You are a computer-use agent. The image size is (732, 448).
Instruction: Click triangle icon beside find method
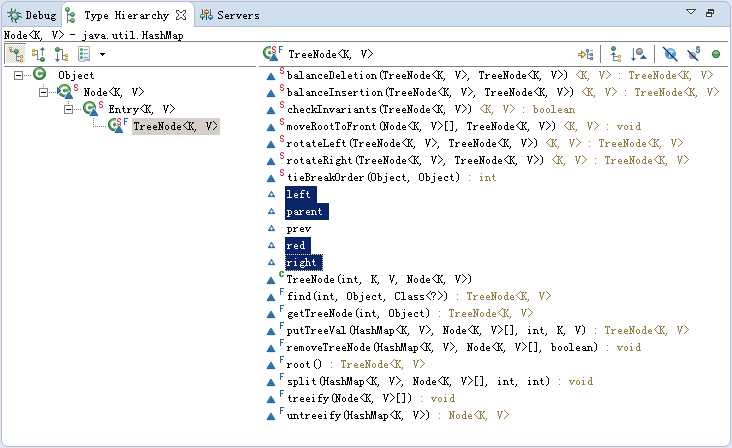coord(270,297)
